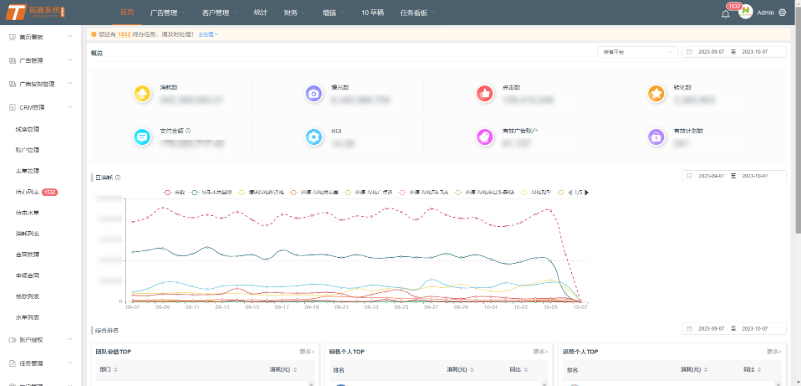Open the 广告管理 top menu dropdown
This screenshot has height=386, width=801.
point(168,13)
